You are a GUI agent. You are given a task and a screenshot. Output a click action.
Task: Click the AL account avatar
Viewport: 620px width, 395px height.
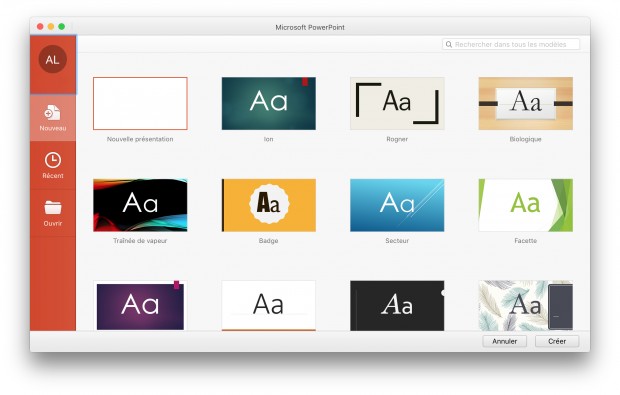(53, 59)
